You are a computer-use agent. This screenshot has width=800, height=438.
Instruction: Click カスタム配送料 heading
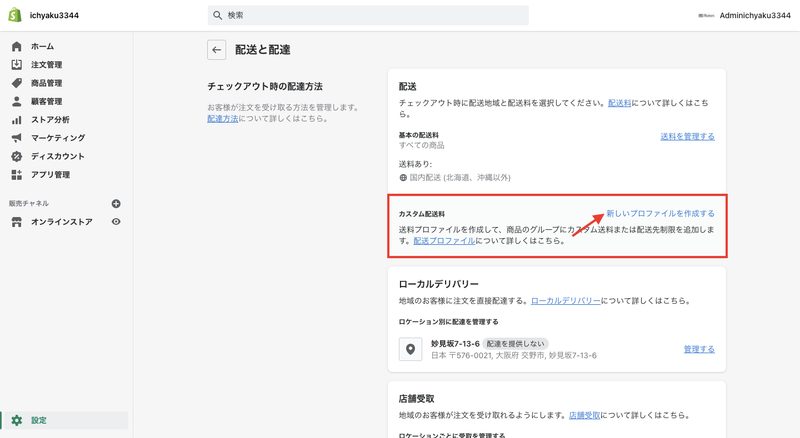421,214
